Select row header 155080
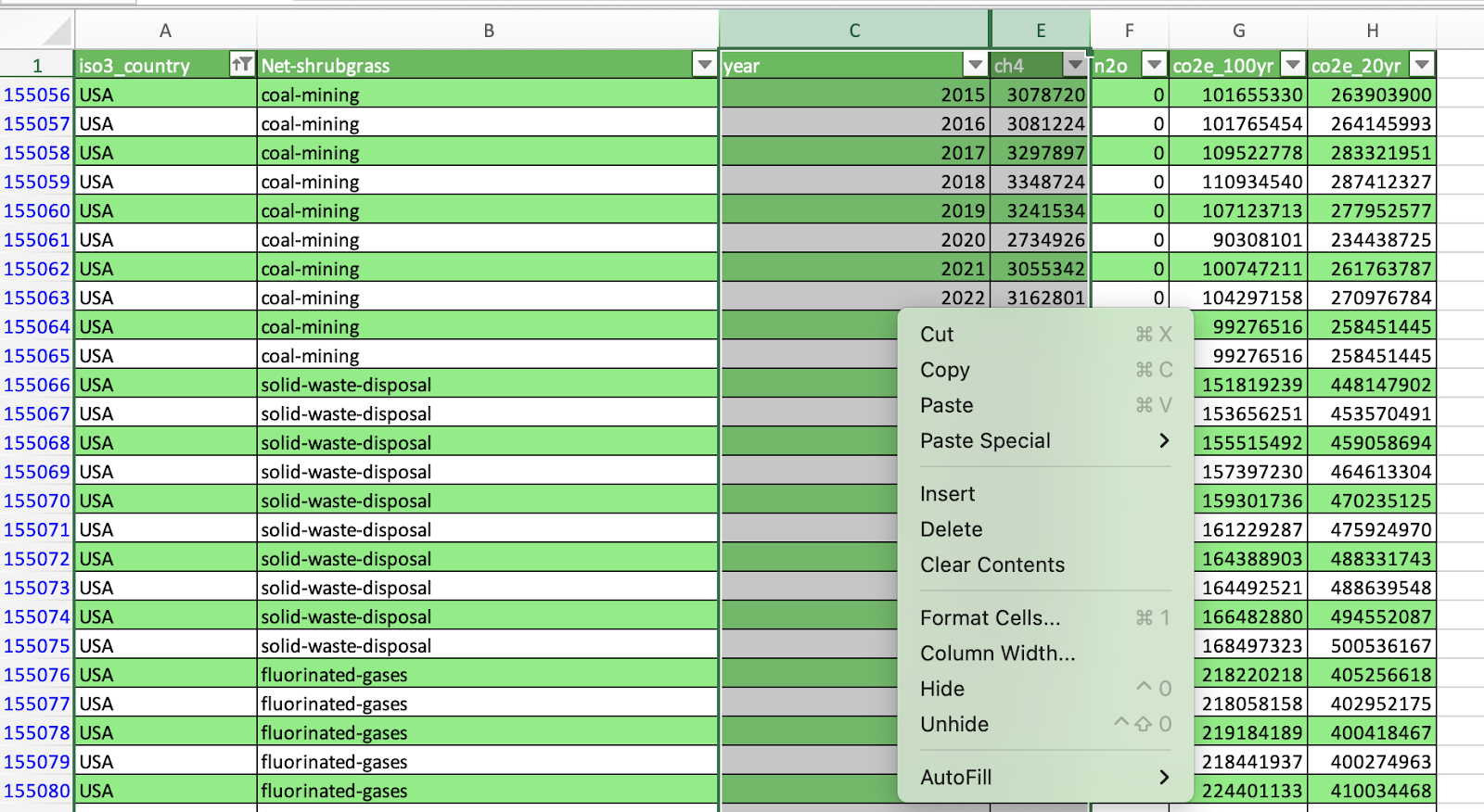This screenshot has height=812, width=1484. [x=37, y=791]
